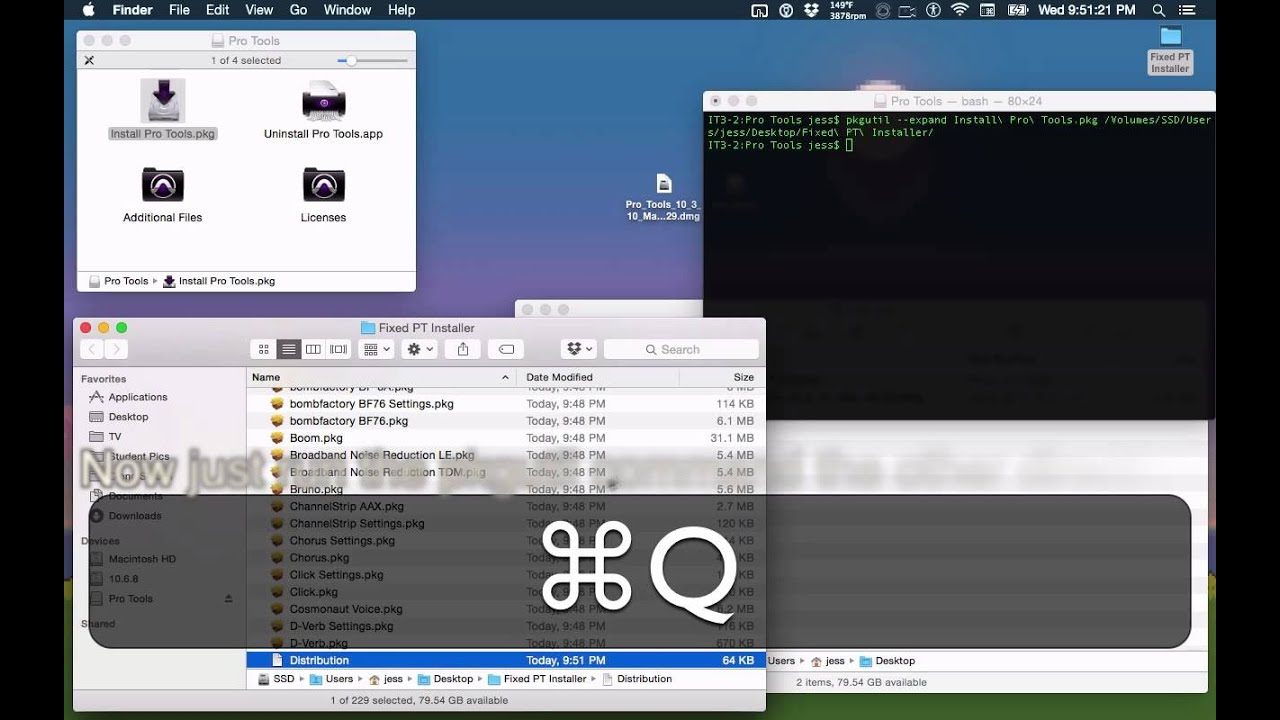The height and width of the screenshot is (720, 1280).
Task: Click the clock in the menu bar
Action: 1087,10
